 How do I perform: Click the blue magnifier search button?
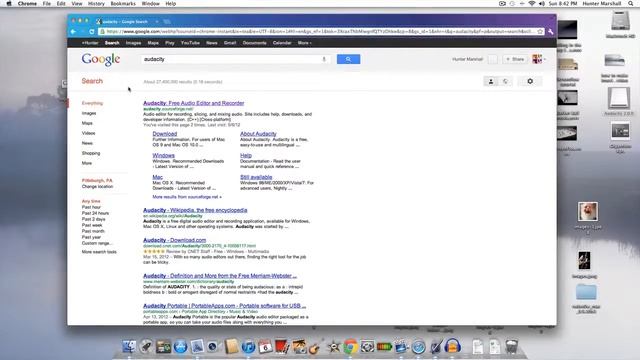pyautogui.click(x=348, y=59)
